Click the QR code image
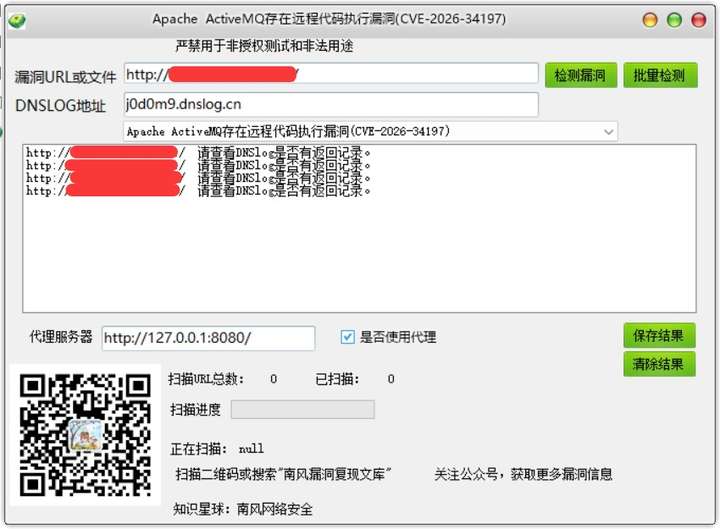Screen dimensions: 720x529 pyautogui.click(x=85, y=434)
